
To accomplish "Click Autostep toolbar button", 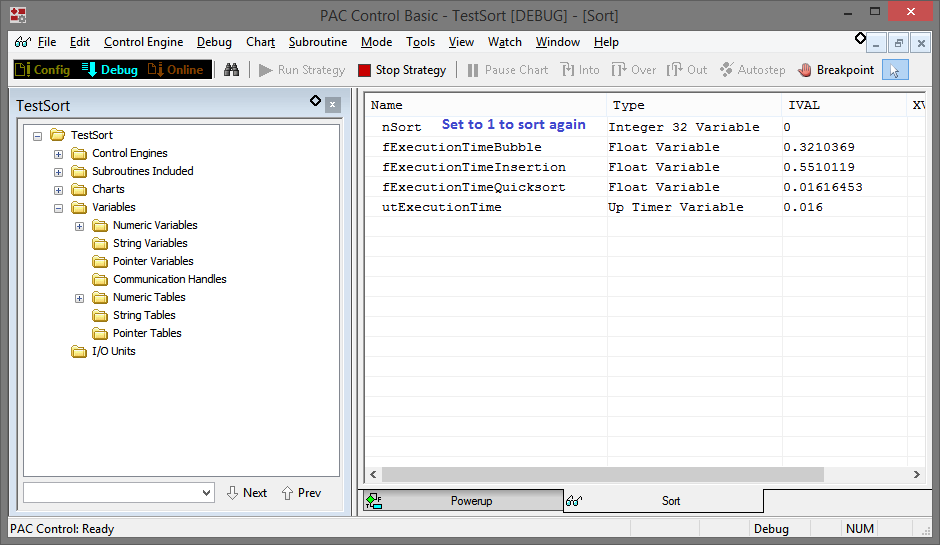I will [x=752, y=70].
